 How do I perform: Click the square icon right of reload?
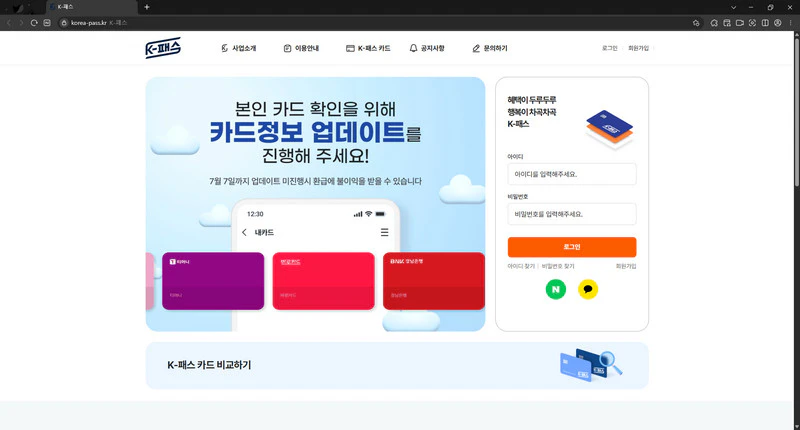coord(47,23)
